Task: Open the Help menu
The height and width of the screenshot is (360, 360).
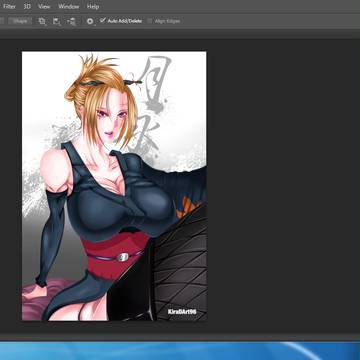Action: coord(93,6)
